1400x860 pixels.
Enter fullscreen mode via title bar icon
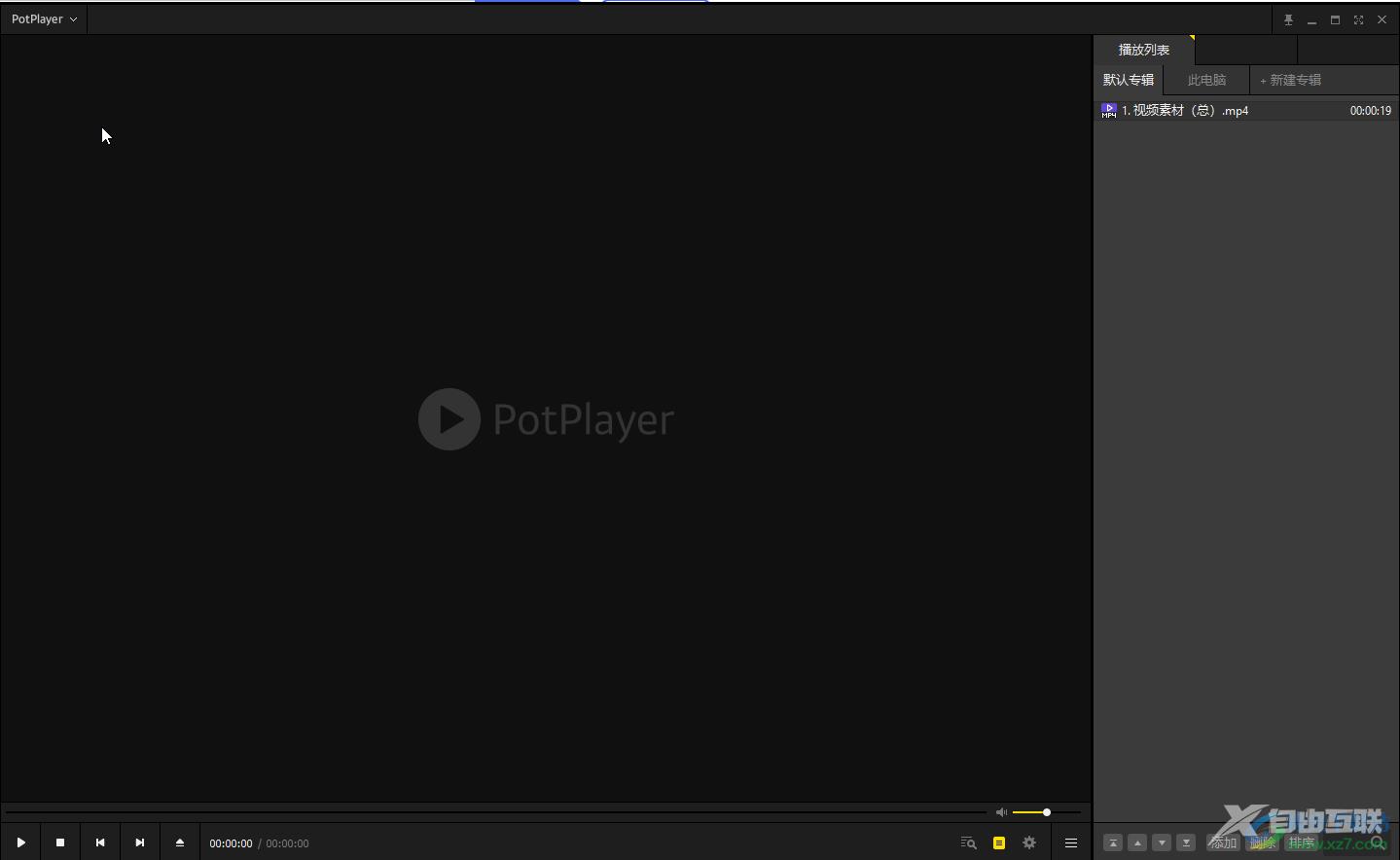(1358, 19)
